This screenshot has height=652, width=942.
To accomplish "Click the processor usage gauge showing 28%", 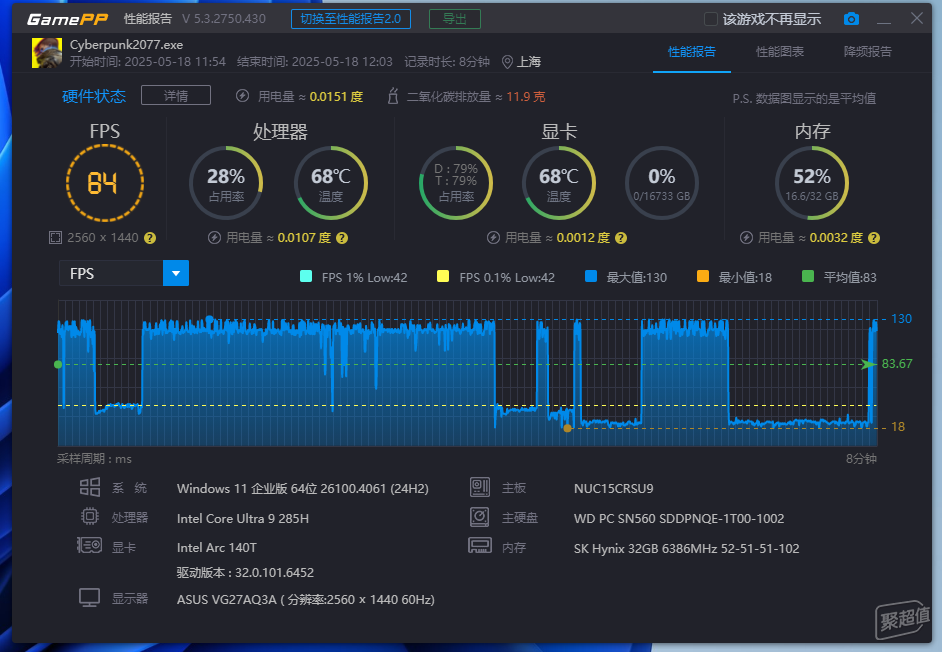I will point(226,183).
